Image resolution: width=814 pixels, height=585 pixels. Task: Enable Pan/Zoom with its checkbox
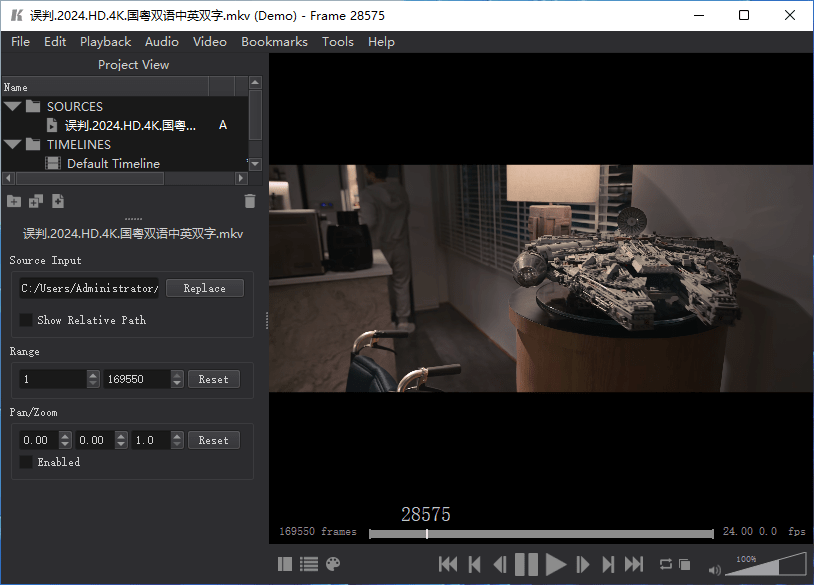point(25,462)
